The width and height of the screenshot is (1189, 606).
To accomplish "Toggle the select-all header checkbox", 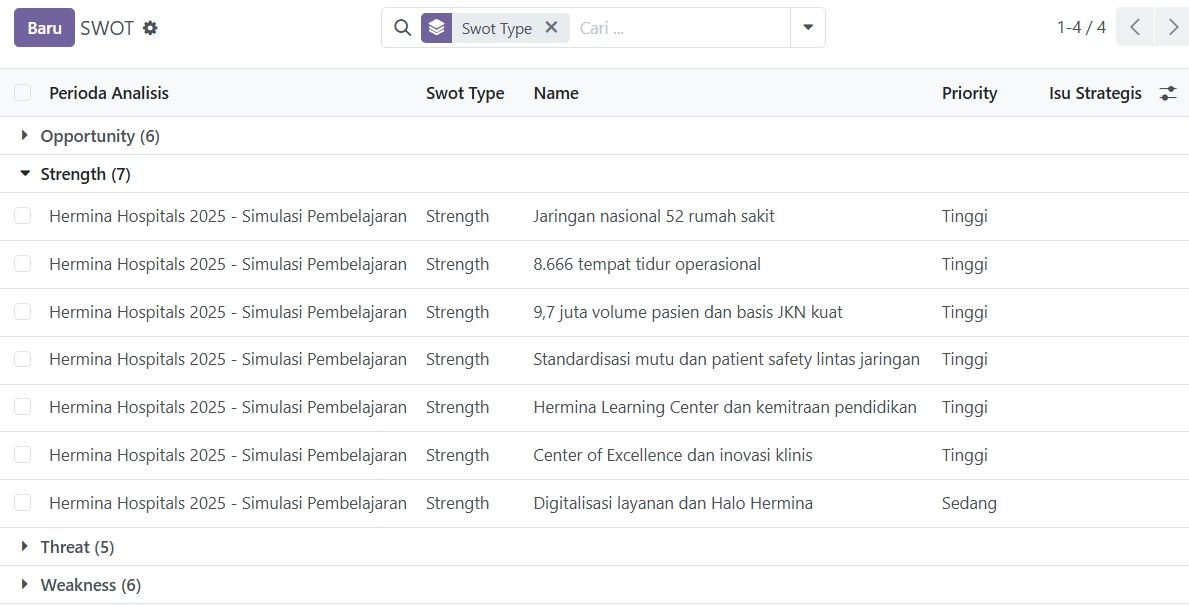I will (x=23, y=93).
